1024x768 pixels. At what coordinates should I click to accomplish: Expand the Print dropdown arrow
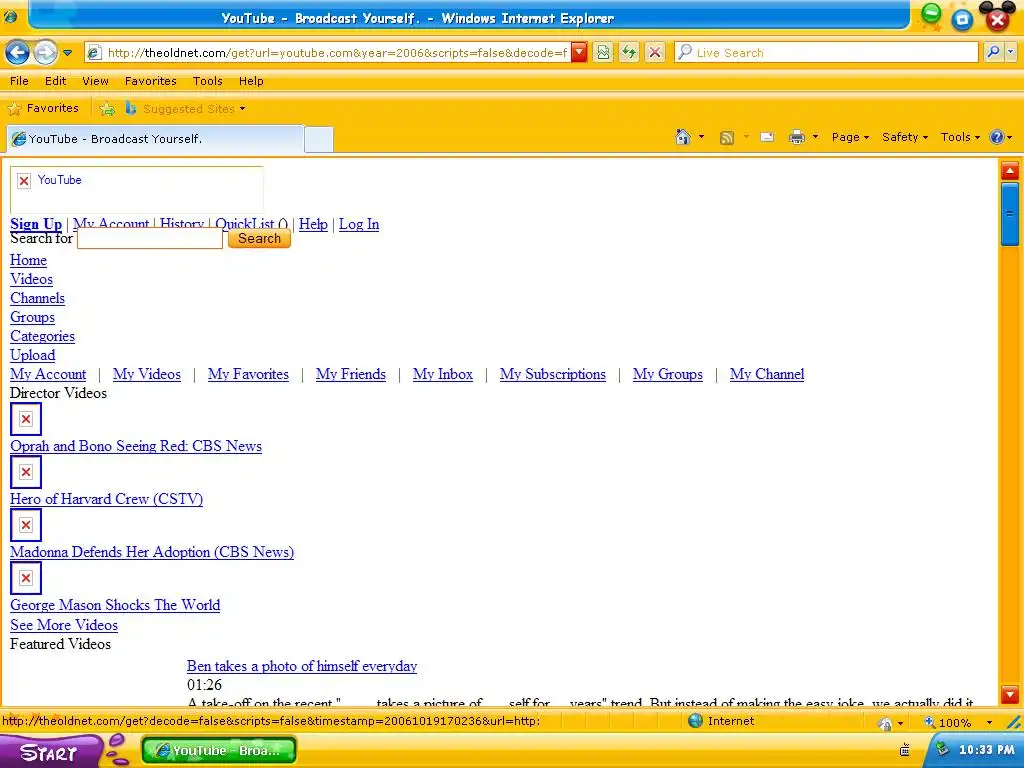[x=815, y=137]
